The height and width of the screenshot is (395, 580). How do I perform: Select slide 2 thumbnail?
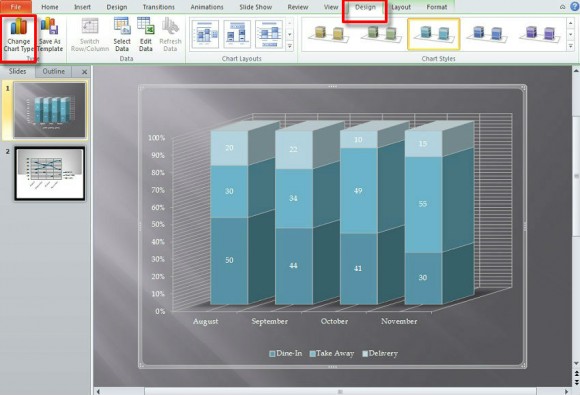click(x=50, y=173)
